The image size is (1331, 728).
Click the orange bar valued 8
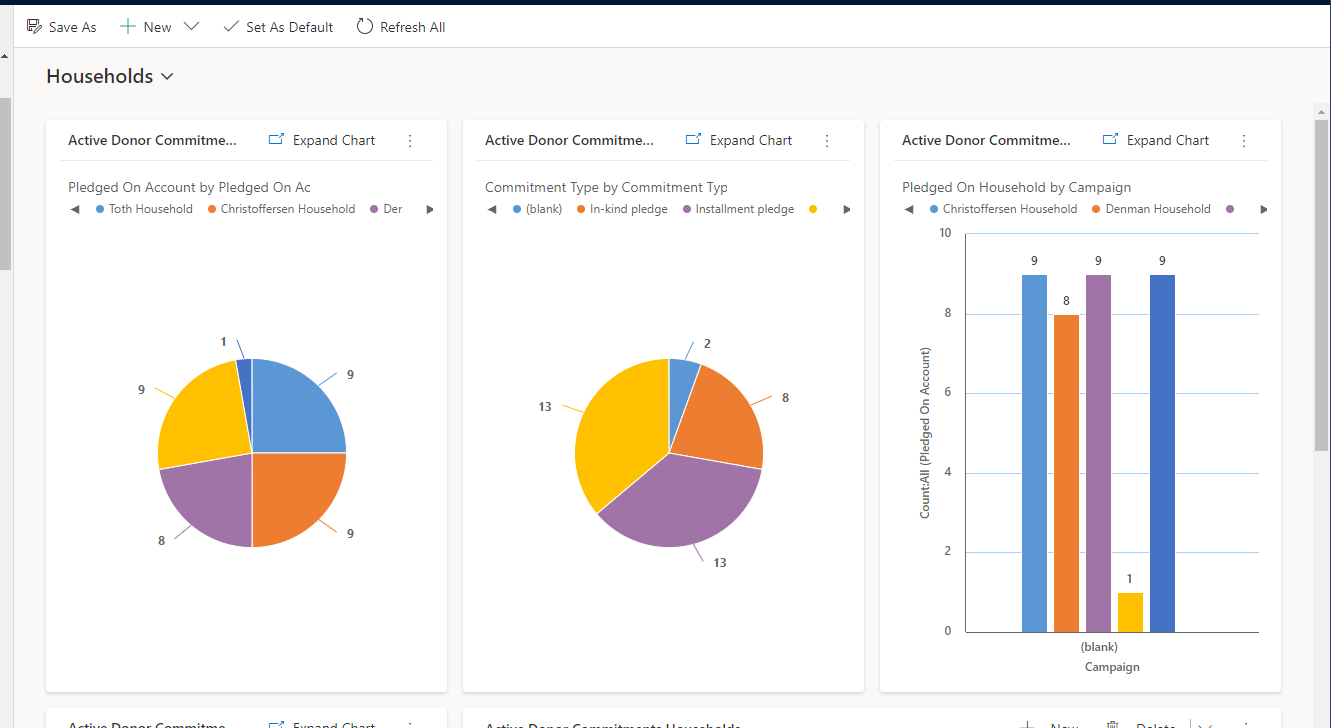point(1066,473)
